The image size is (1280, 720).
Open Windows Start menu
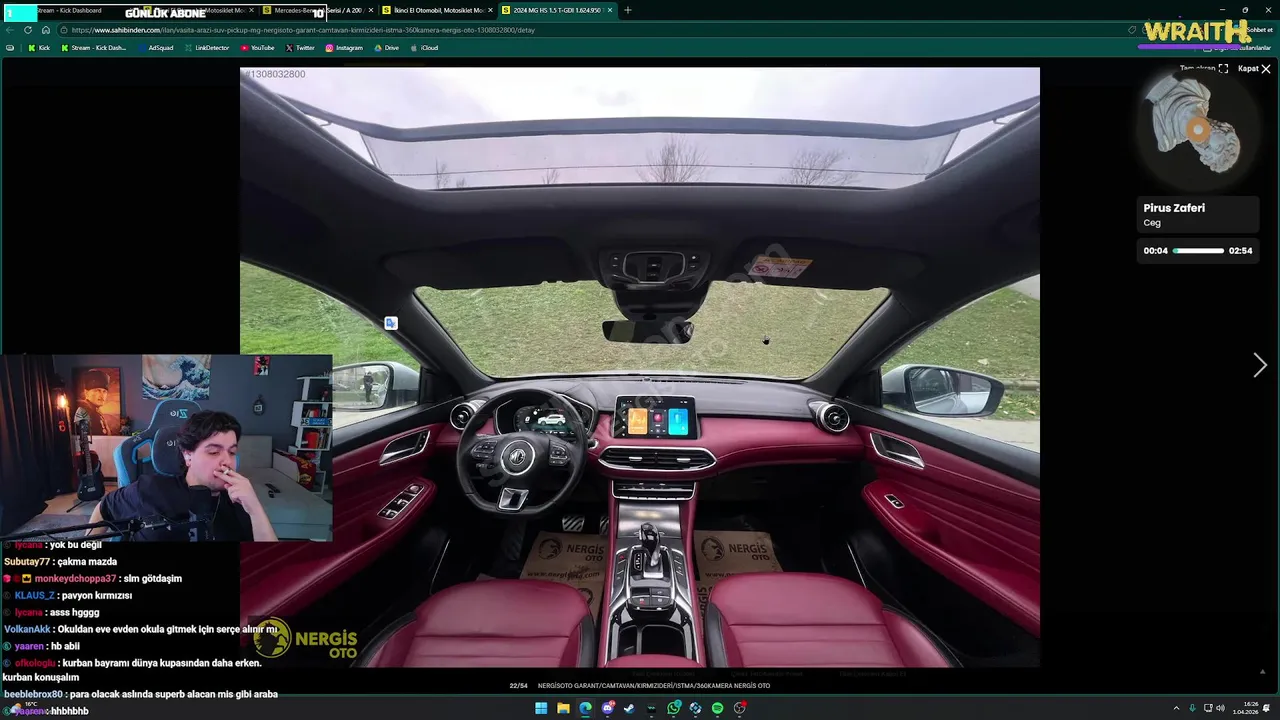click(541, 708)
